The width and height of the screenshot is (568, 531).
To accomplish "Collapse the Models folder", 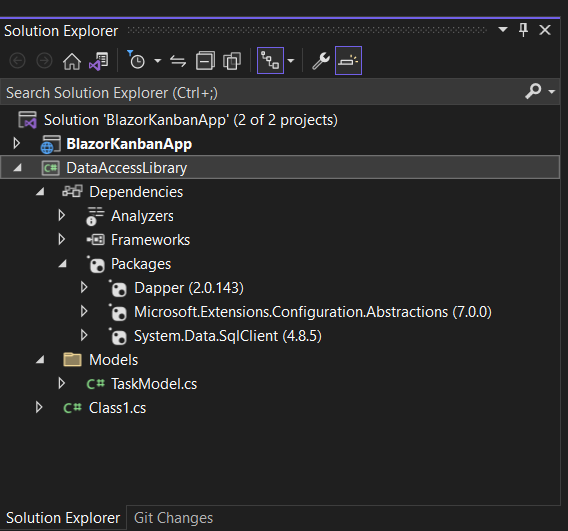I will pos(40,360).
